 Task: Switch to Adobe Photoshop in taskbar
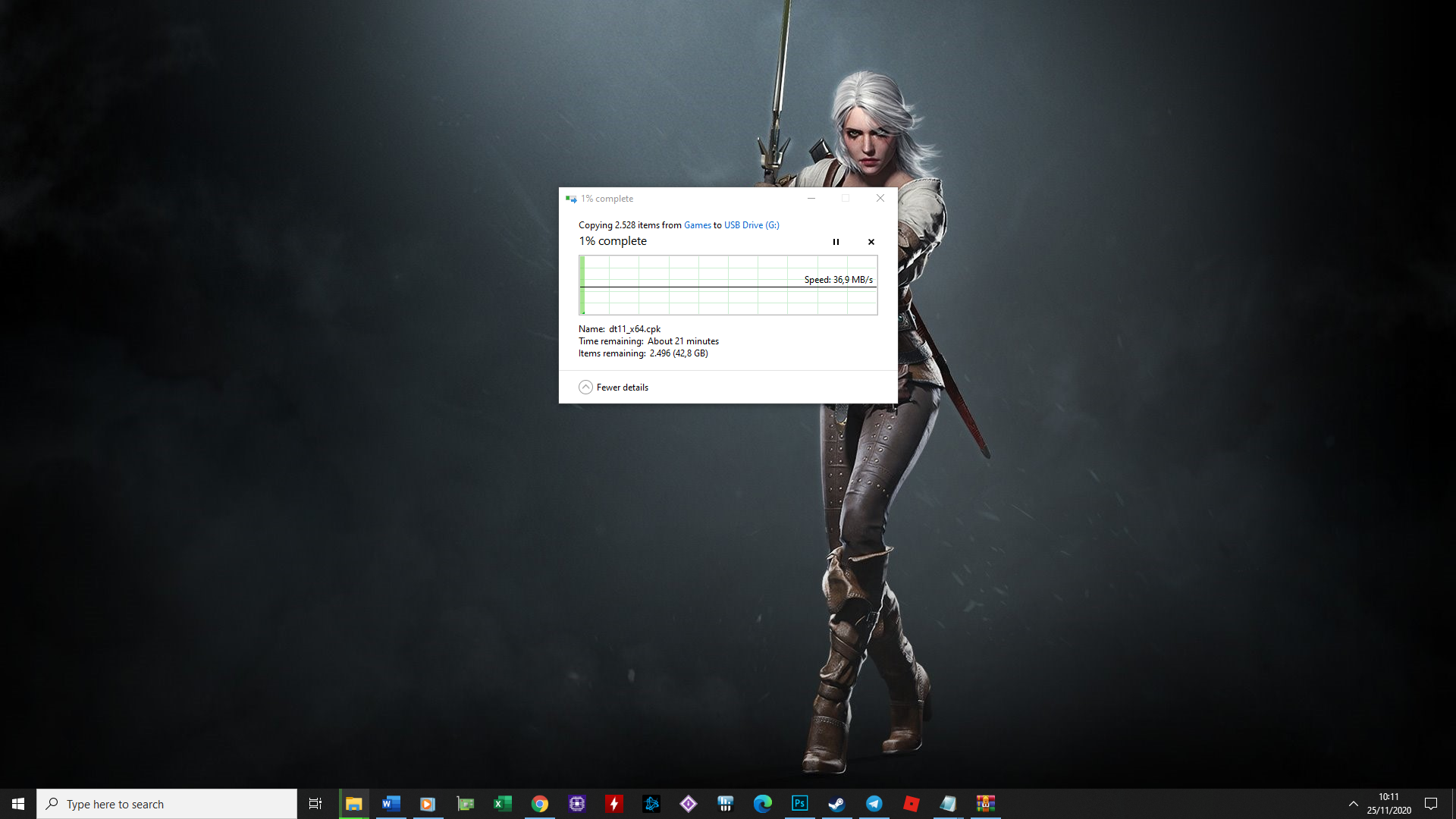pyautogui.click(x=799, y=804)
